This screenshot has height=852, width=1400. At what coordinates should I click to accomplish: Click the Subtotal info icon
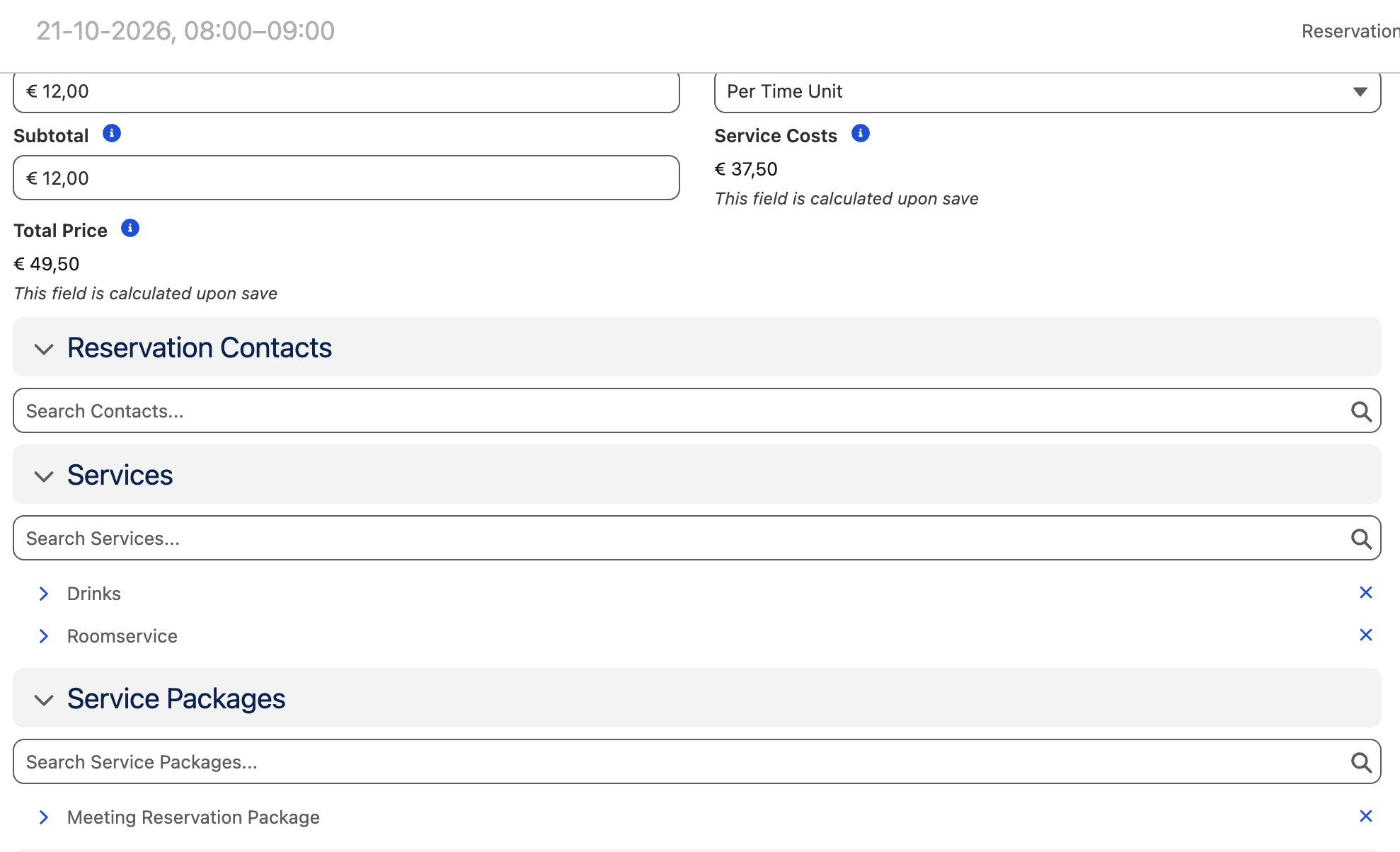click(112, 133)
